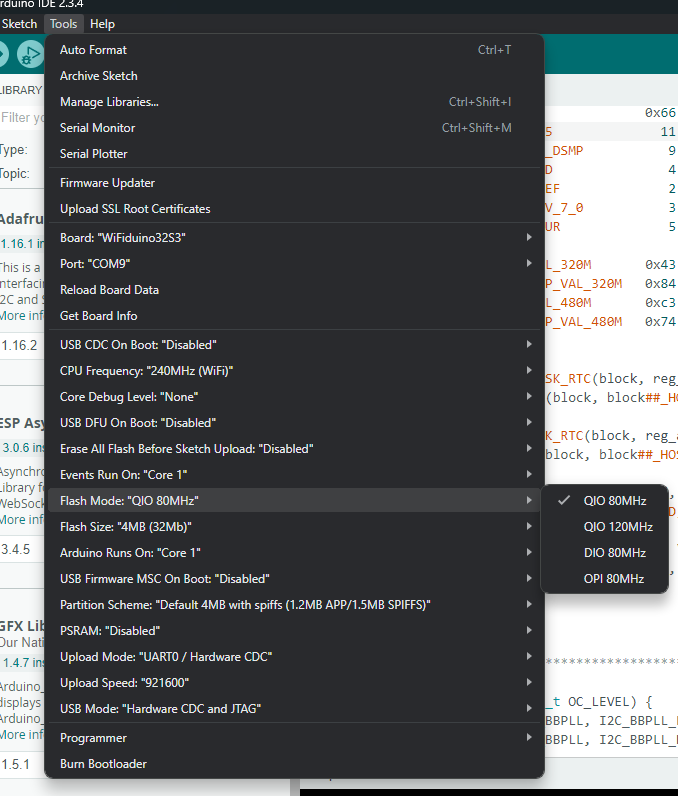The height and width of the screenshot is (796, 678).
Task: Click code text P_VAL_480M in editor
Action: pyautogui.click(x=584, y=321)
